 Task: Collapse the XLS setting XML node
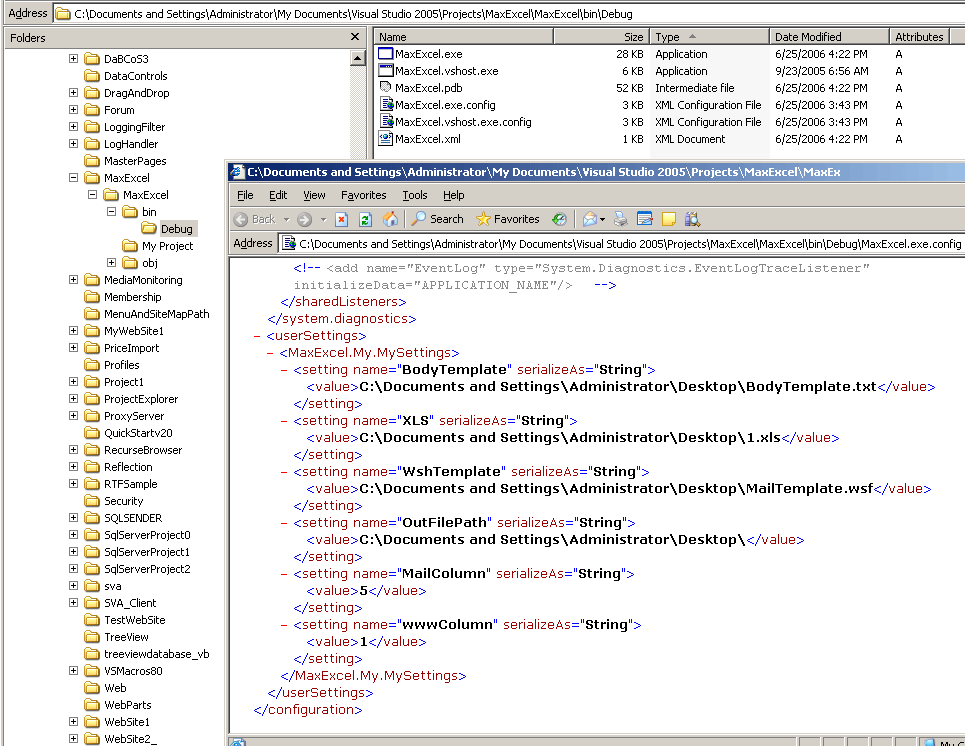[284, 421]
